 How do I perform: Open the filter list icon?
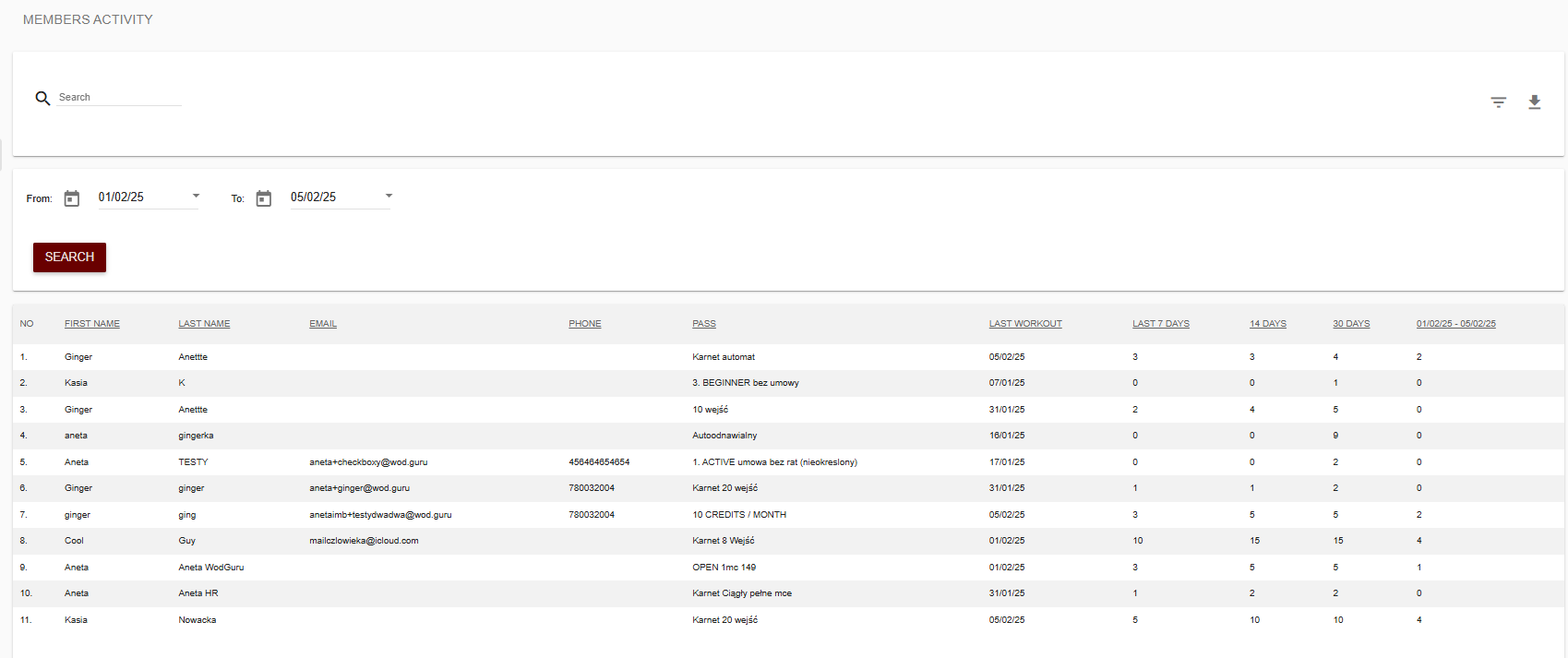pos(1498,102)
